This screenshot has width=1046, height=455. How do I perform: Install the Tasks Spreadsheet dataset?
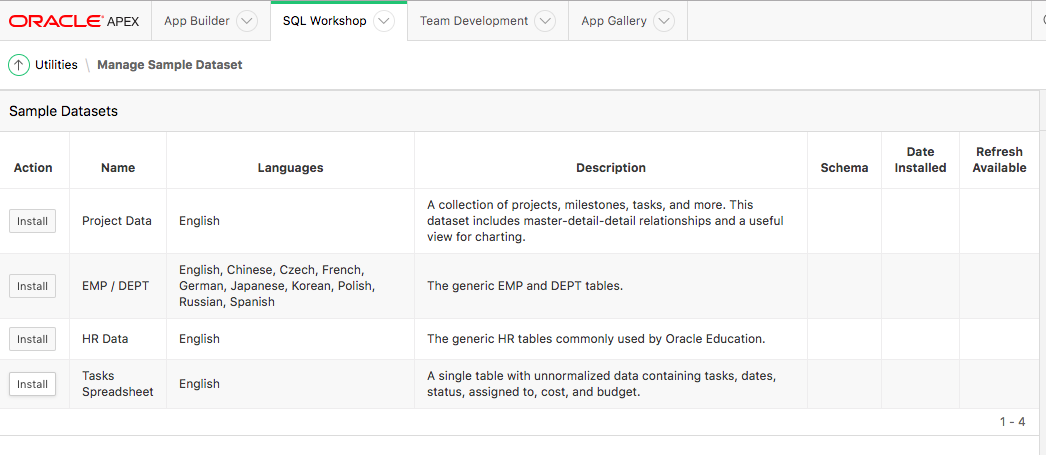pos(32,384)
